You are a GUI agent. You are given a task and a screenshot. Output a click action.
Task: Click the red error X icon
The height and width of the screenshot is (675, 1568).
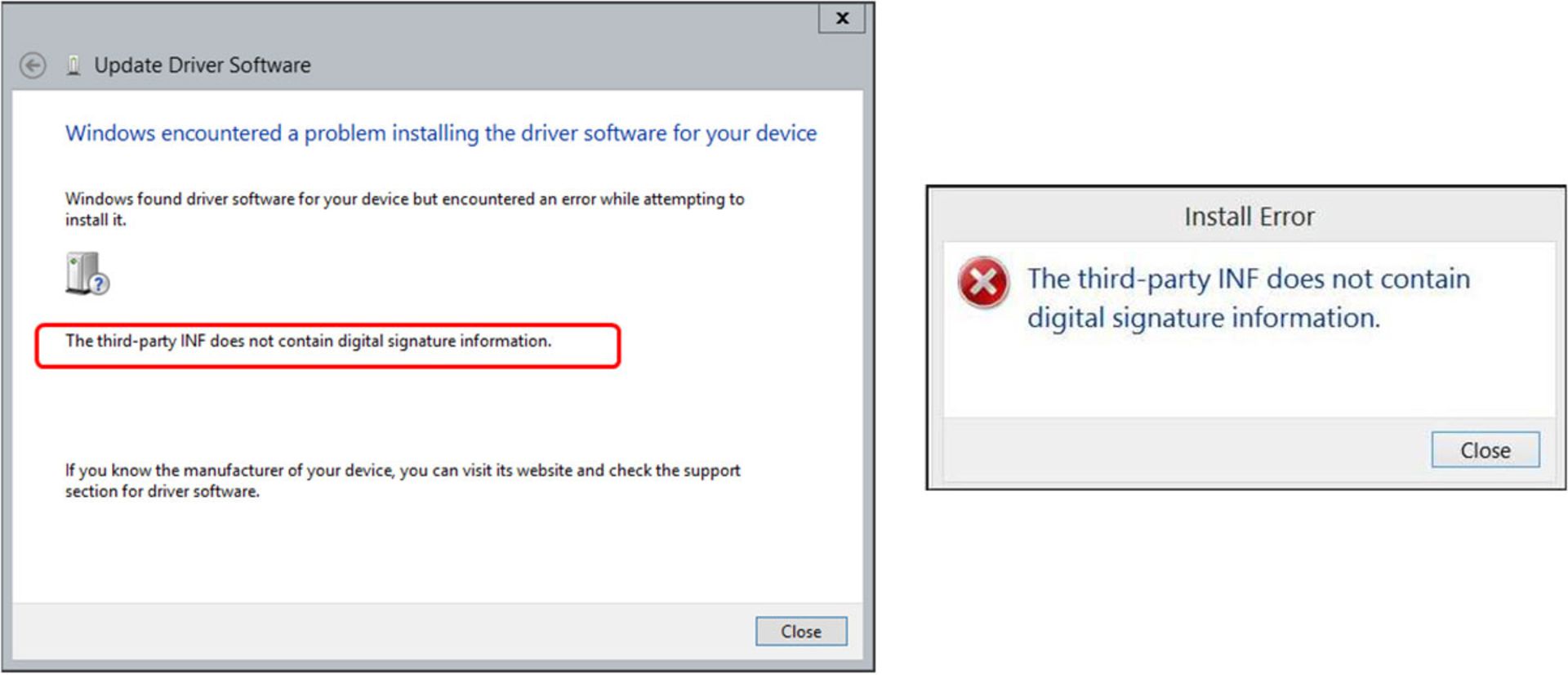983,283
